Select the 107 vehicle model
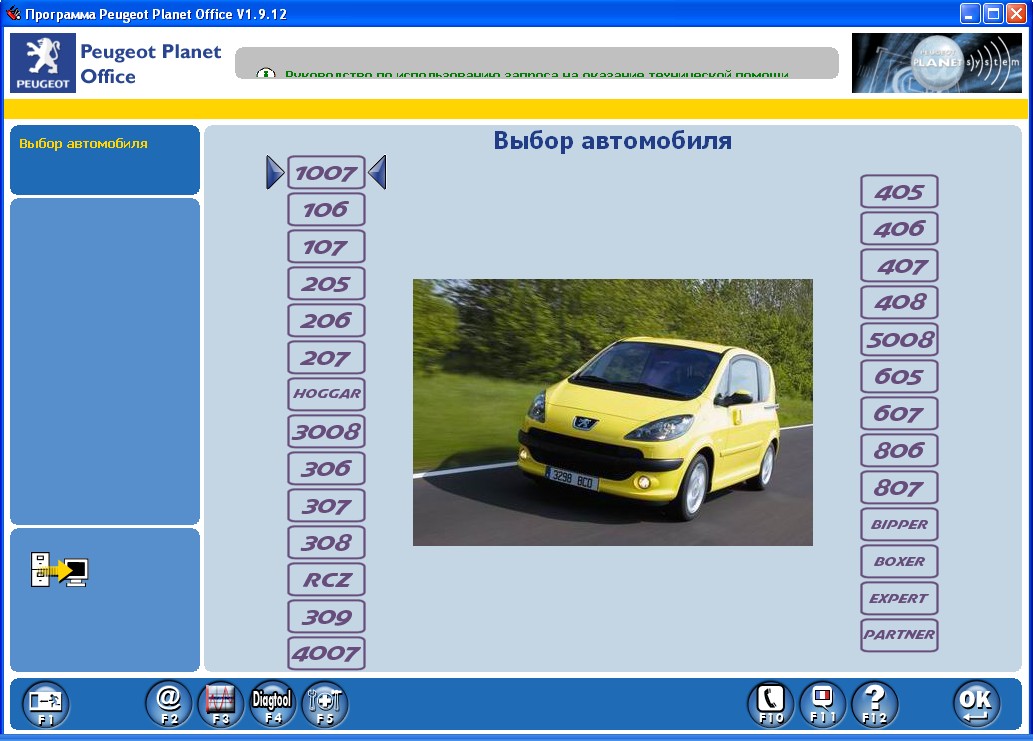This screenshot has height=741, width=1033. (326, 246)
